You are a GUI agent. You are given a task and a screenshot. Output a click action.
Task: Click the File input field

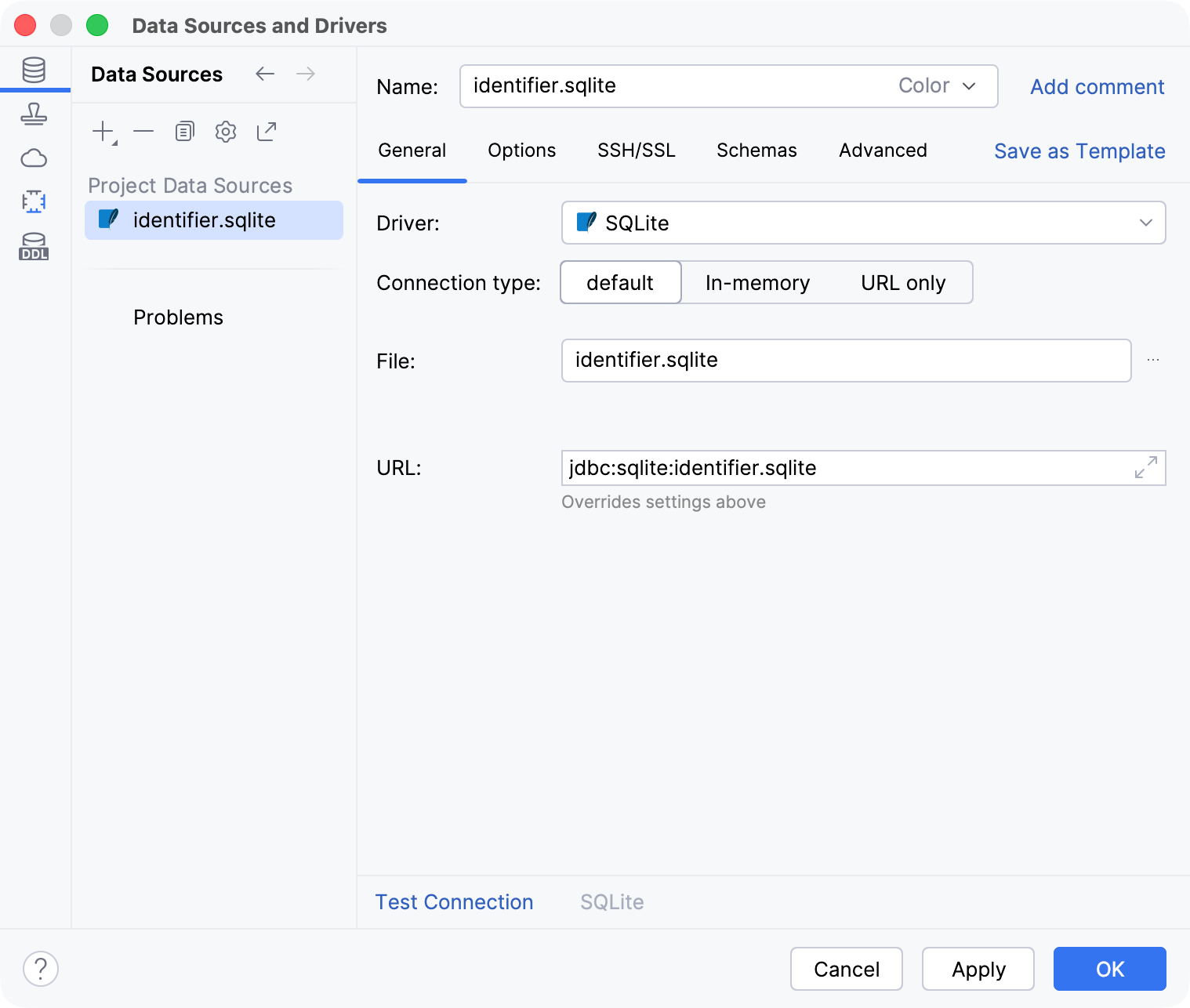click(x=847, y=360)
